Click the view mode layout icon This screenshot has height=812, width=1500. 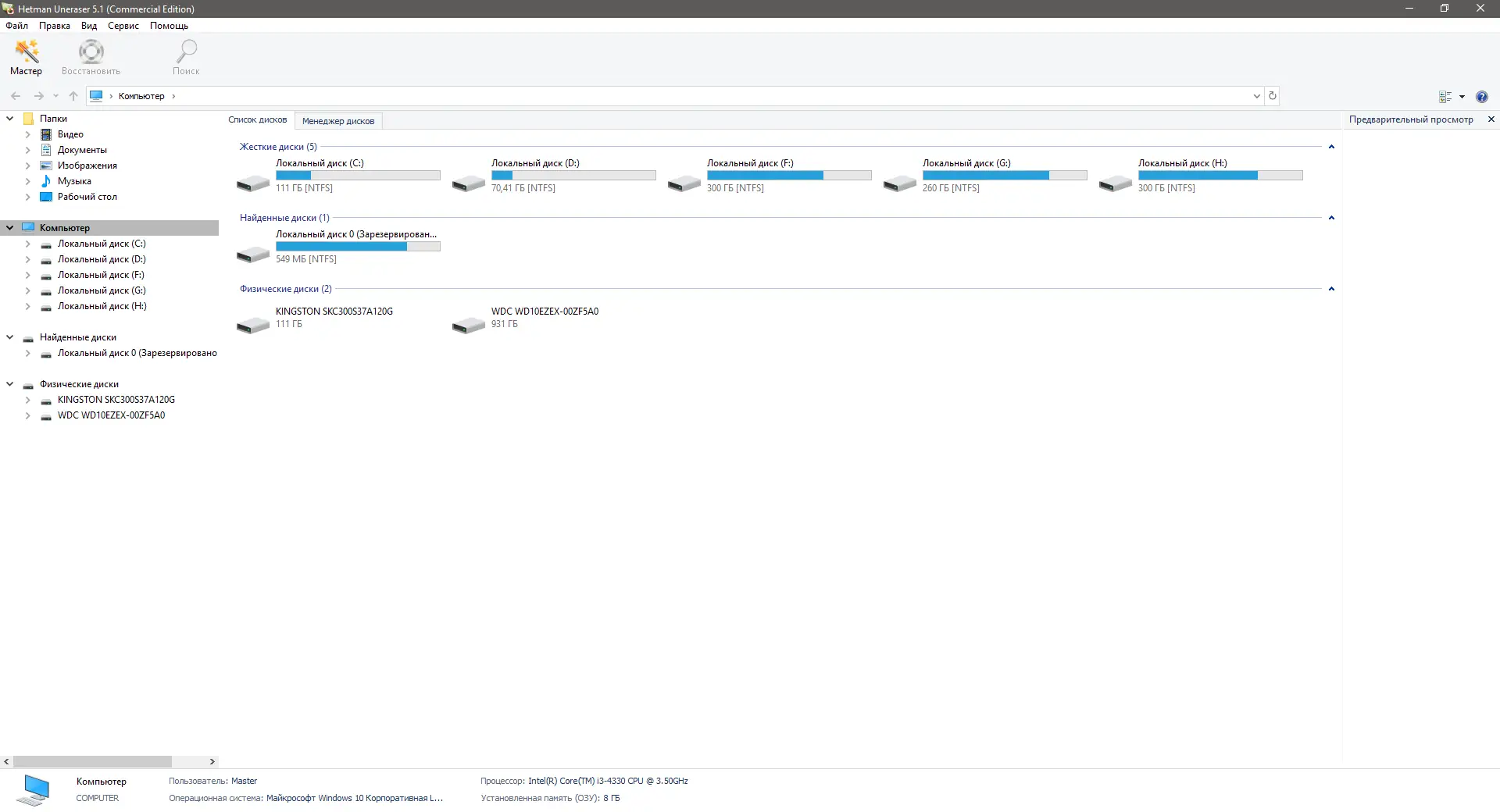1445,97
